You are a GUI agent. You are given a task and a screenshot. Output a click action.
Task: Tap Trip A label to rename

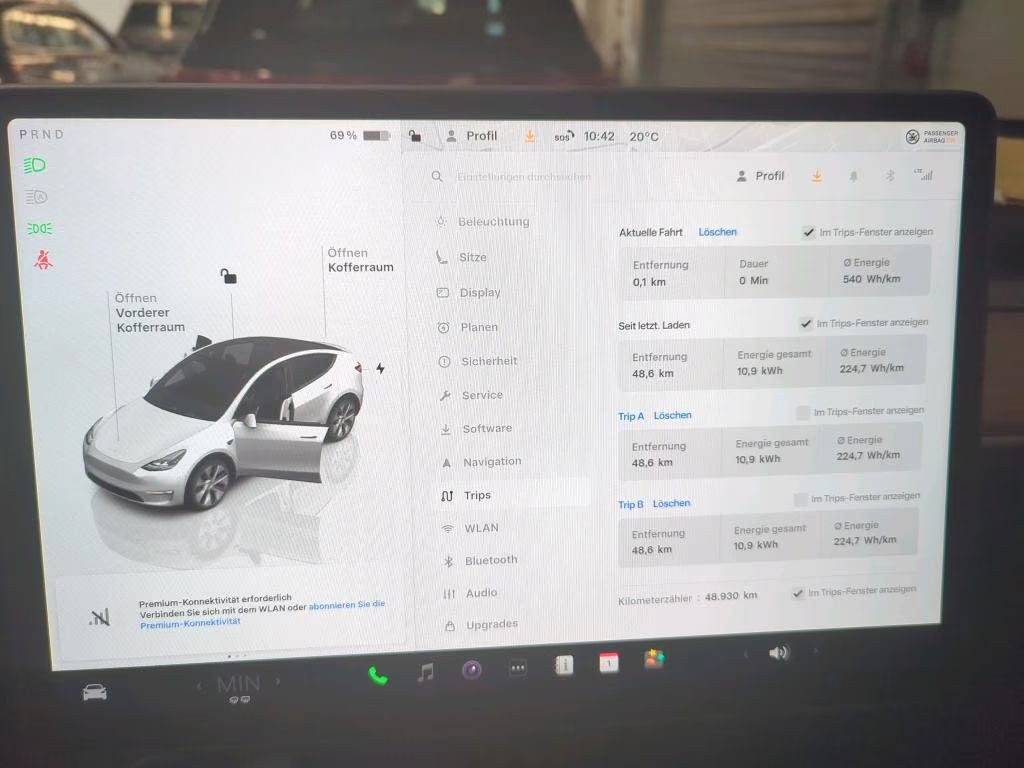coord(631,417)
